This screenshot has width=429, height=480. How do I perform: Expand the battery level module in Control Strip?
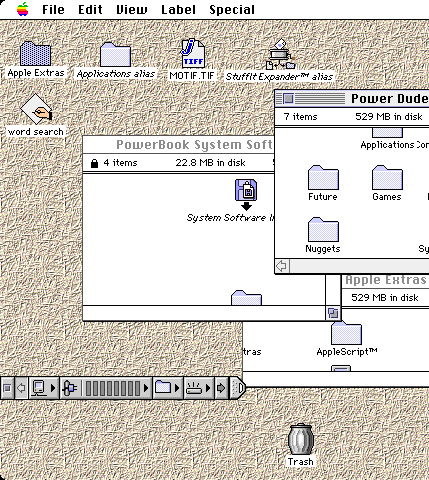point(106,388)
